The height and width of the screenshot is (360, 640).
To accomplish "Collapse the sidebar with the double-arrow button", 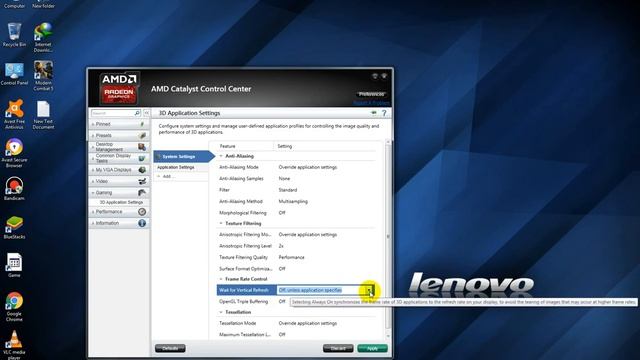I will pos(147,113).
